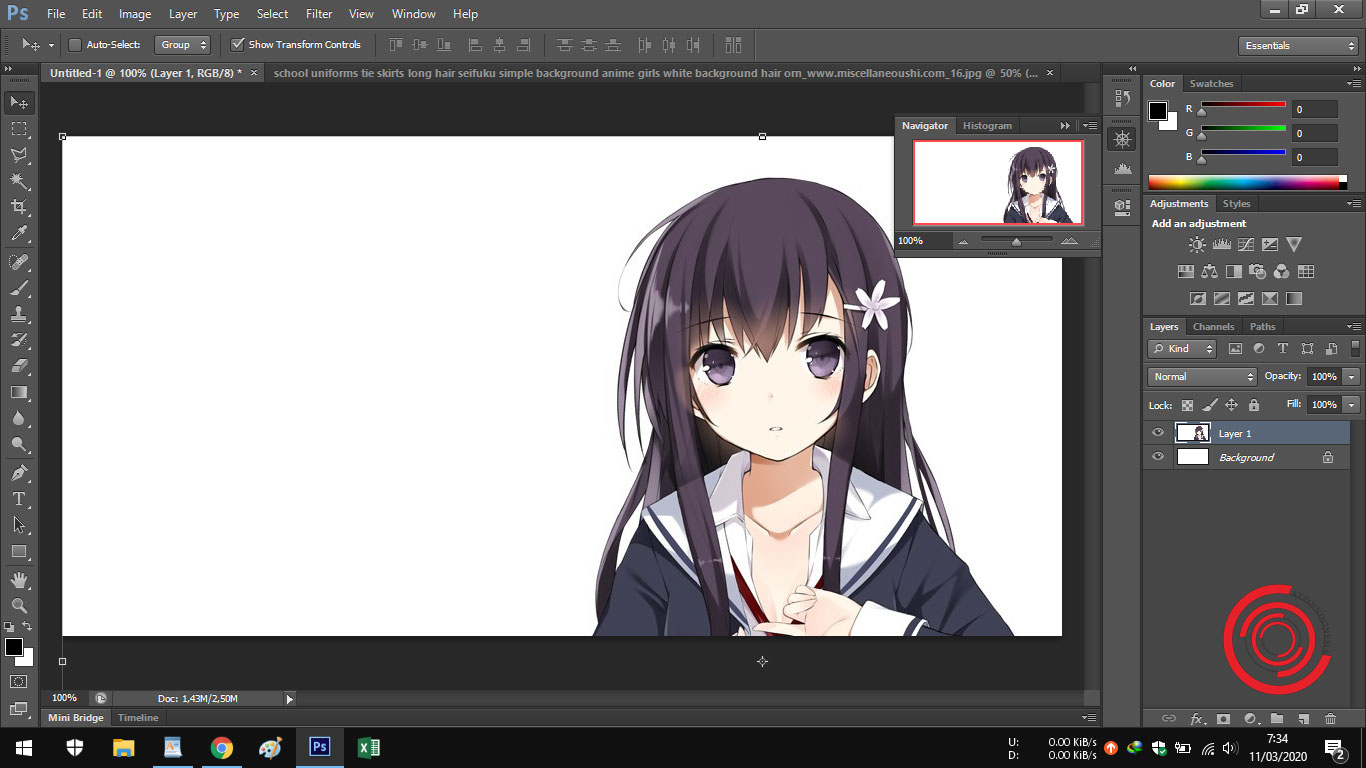This screenshot has height=768, width=1366.
Task: Open the Fill dropdown arrow
Action: pyautogui.click(x=1352, y=405)
